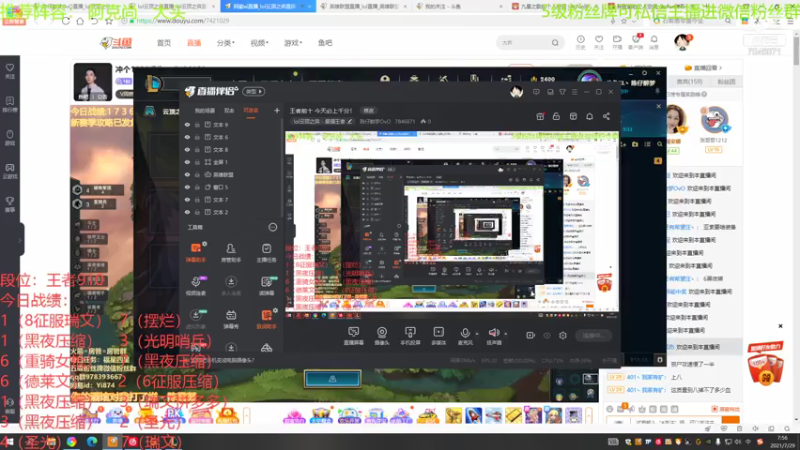
Task: Open the 视频连麦 tool
Action: 196,285
